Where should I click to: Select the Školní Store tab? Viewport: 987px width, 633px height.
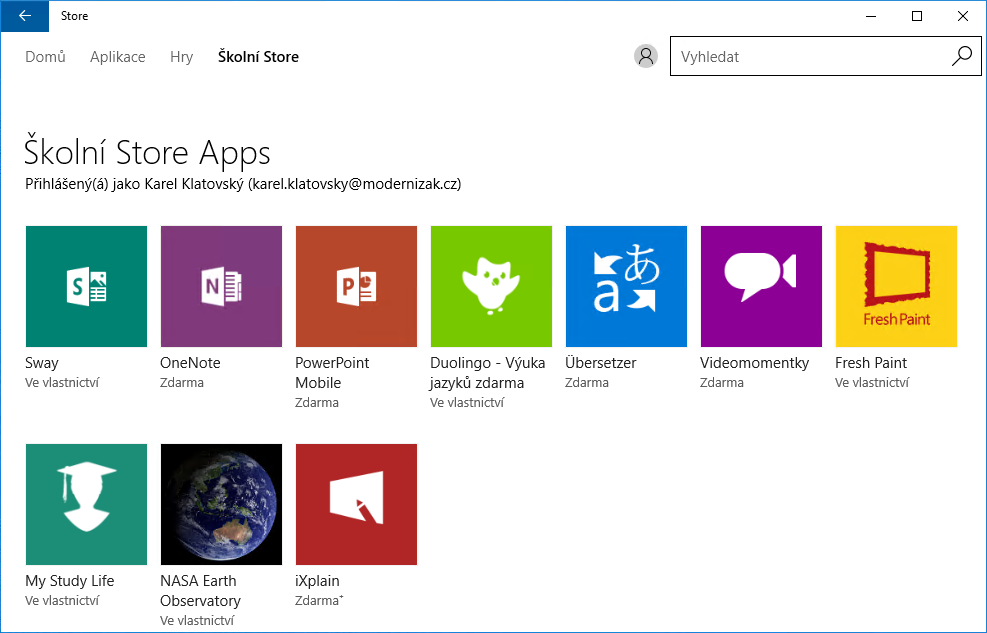[258, 57]
